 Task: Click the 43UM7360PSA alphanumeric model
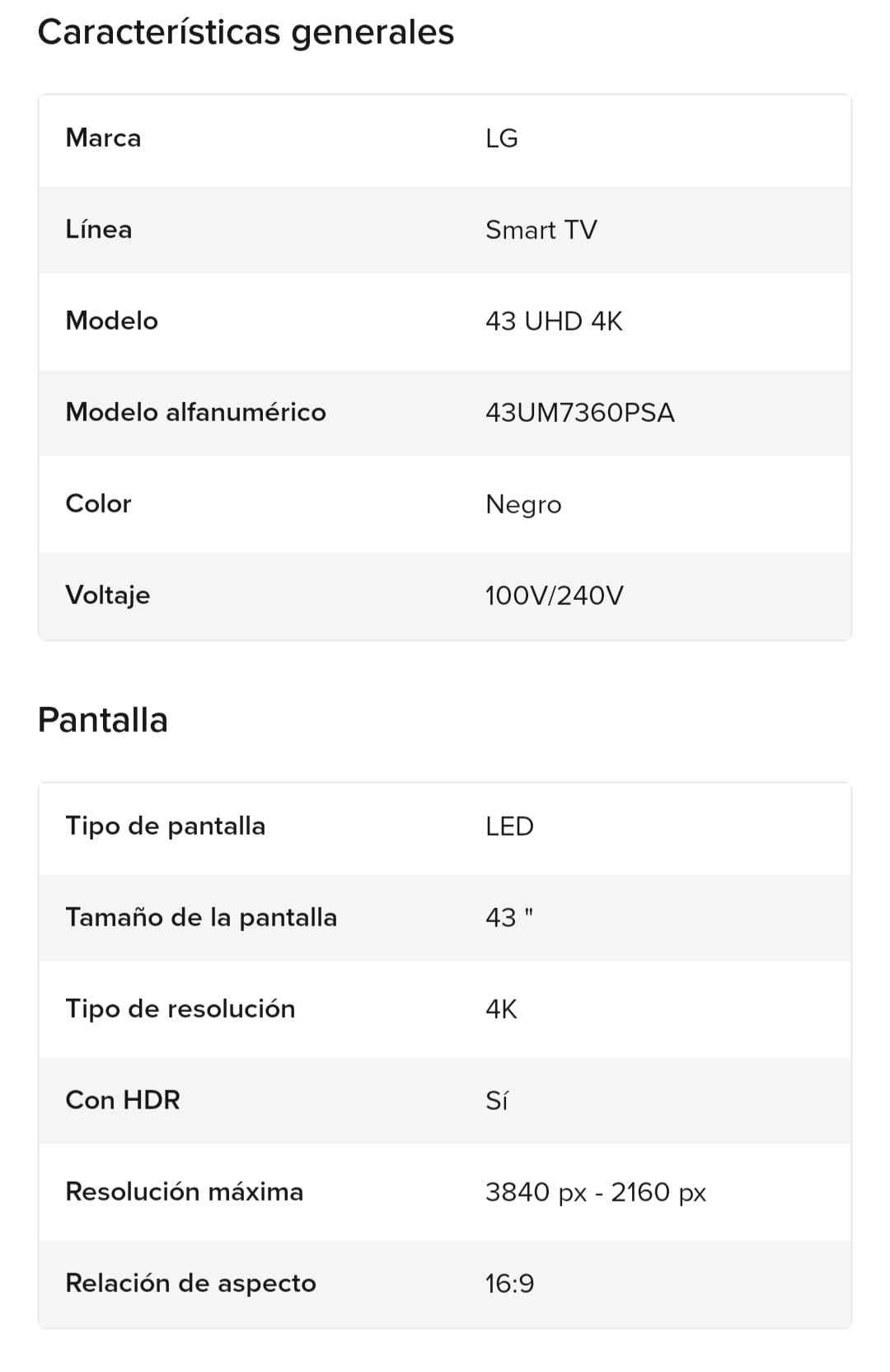click(580, 413)
